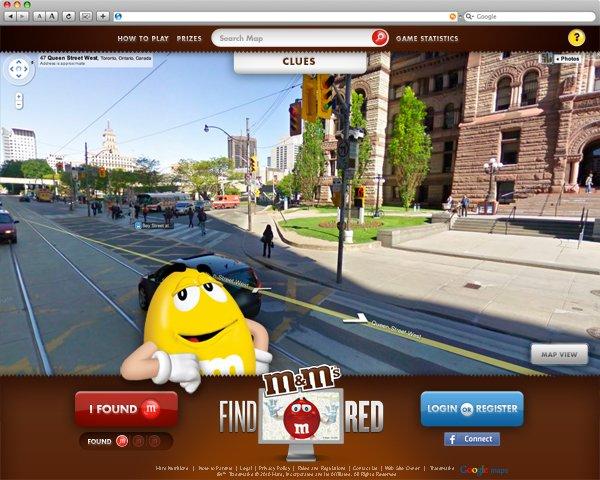This screenshot has height=480, width=600.
Task: Go back with the browser back arrow
Action: [10, 16]
